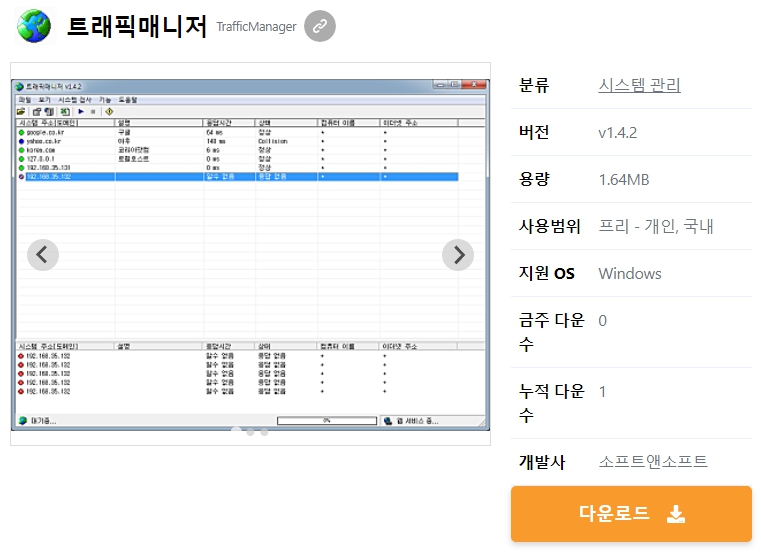Select the second carousel indicator dot
The image size is (761, 552).
click(x=250, y=432)
